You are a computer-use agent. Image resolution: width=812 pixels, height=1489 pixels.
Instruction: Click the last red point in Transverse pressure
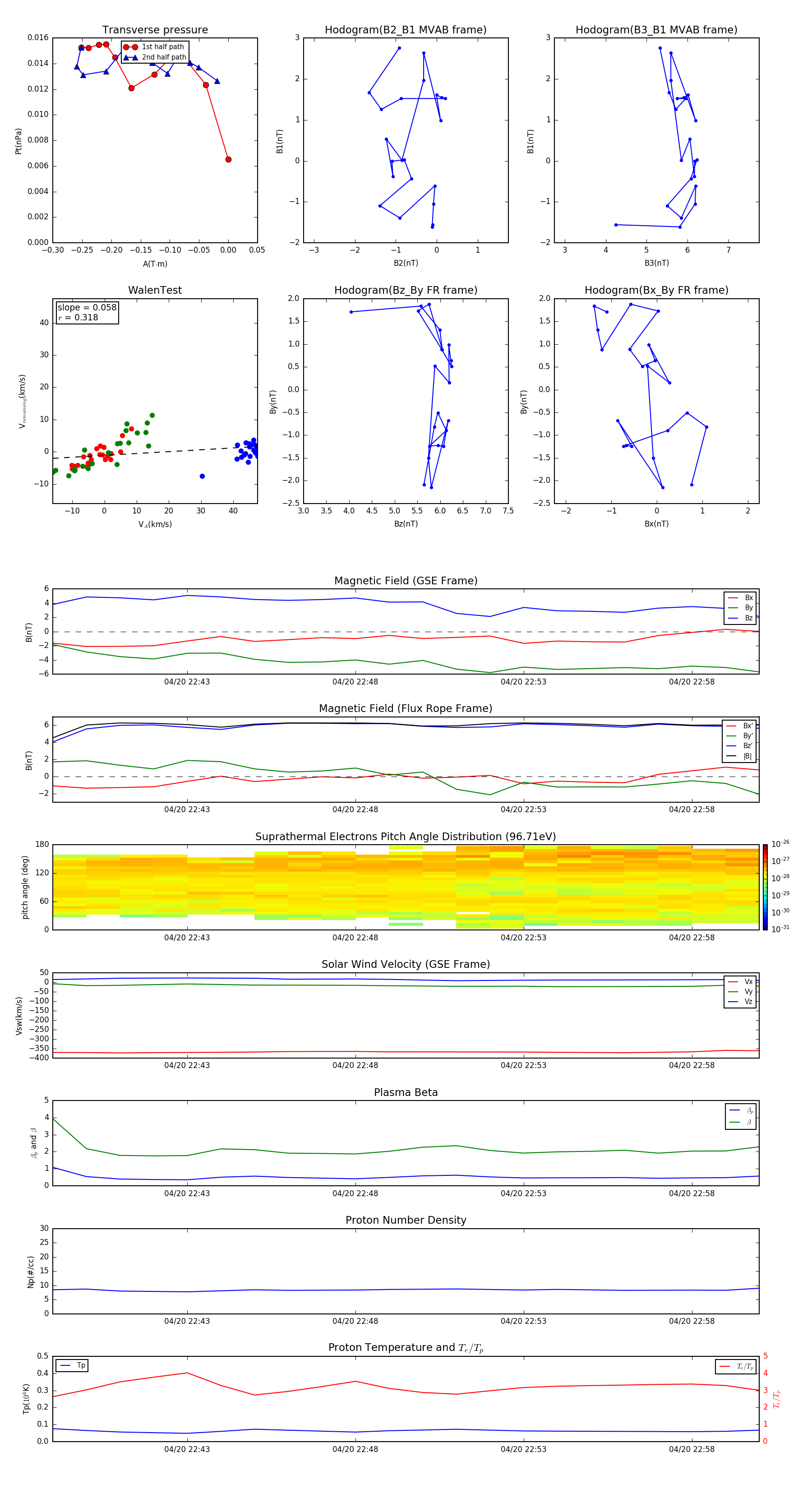pyautogui.click(x=228, y=160)
